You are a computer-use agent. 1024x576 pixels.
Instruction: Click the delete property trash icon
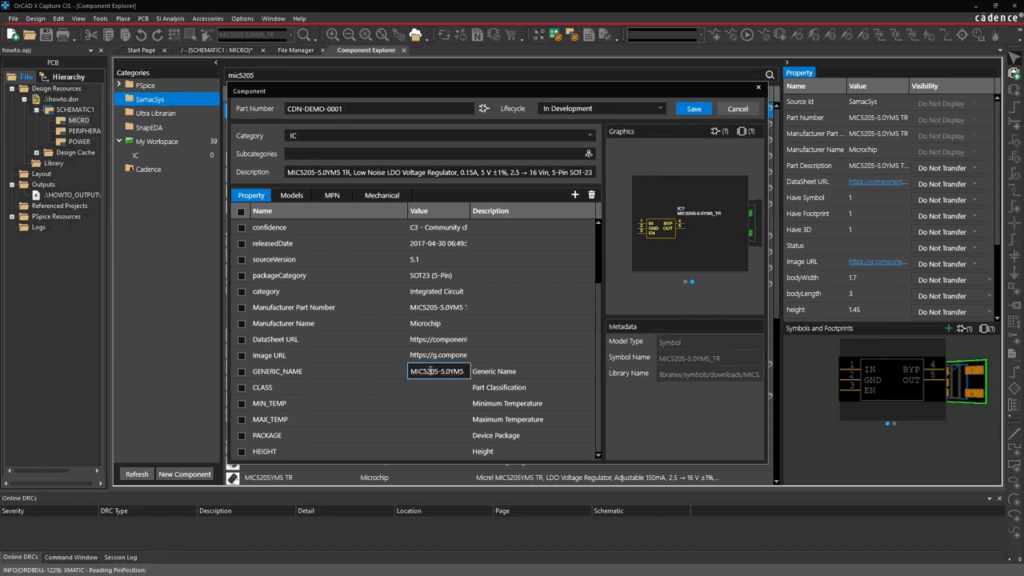click(x=591, y=195)
